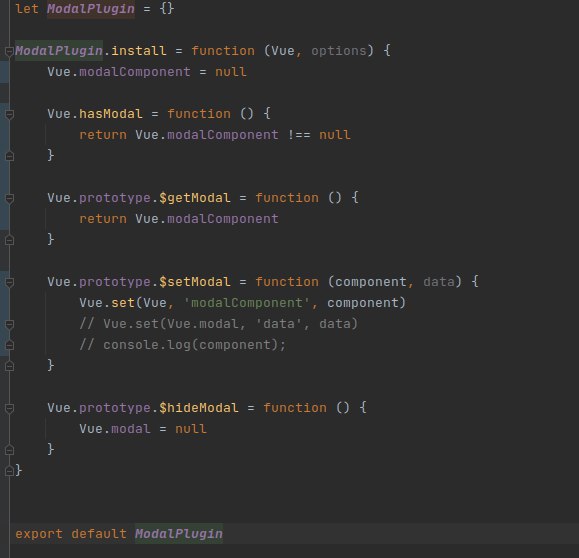Click ModalPlugin after 'export default'
The height and width of the screenshot is (558, 579).
click(179, 534)
